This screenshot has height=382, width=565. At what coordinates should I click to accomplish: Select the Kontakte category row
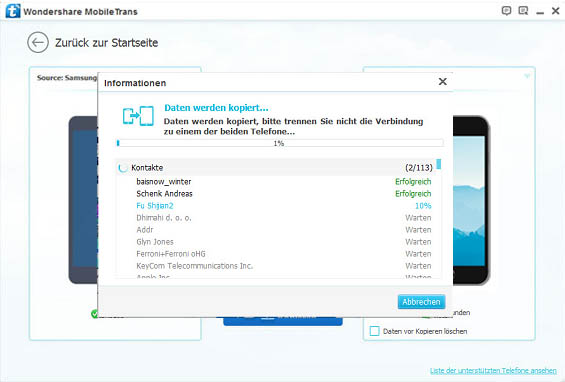(275, 168)
